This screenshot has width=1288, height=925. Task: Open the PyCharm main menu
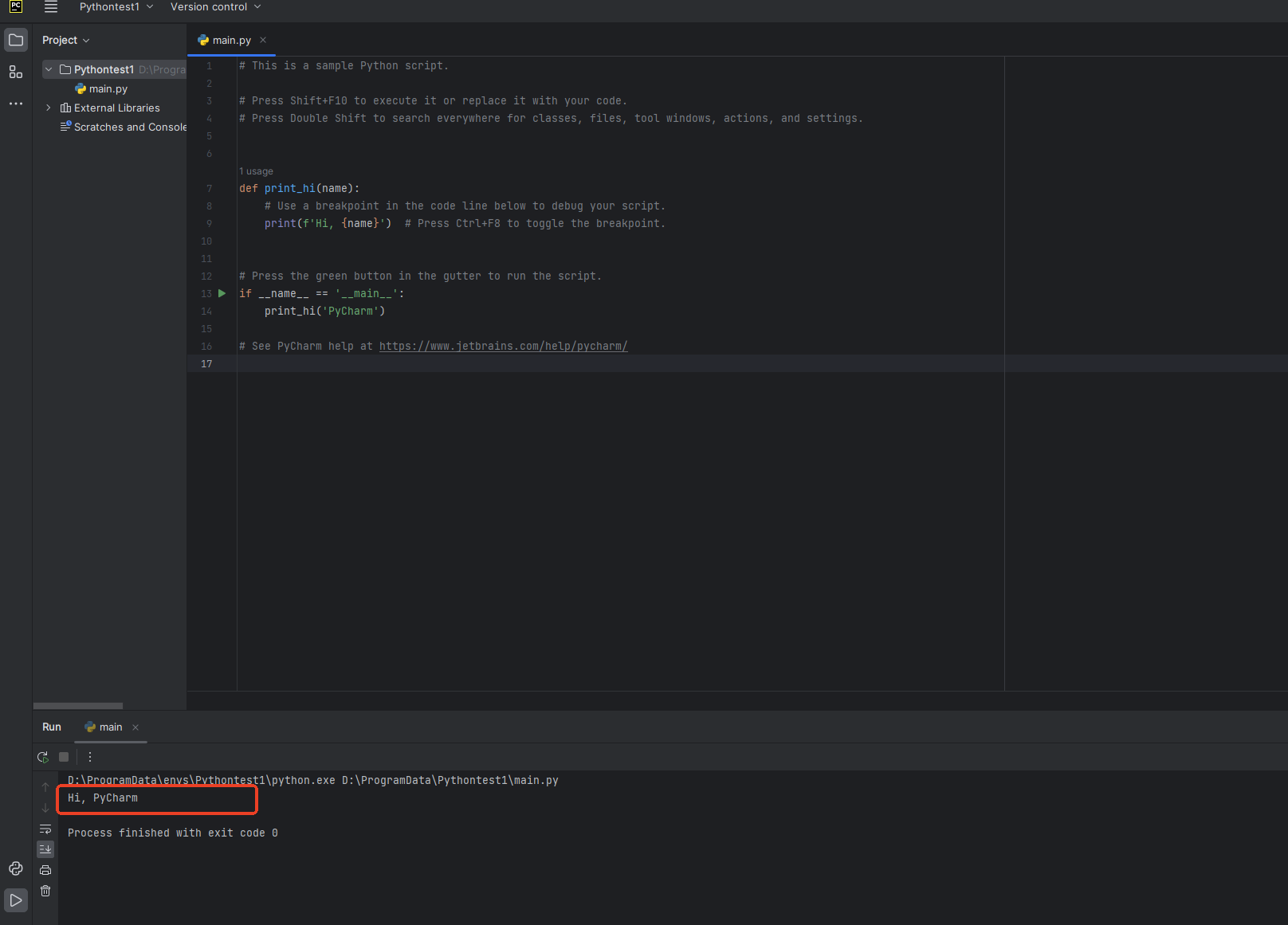click(x=50, y=7)
